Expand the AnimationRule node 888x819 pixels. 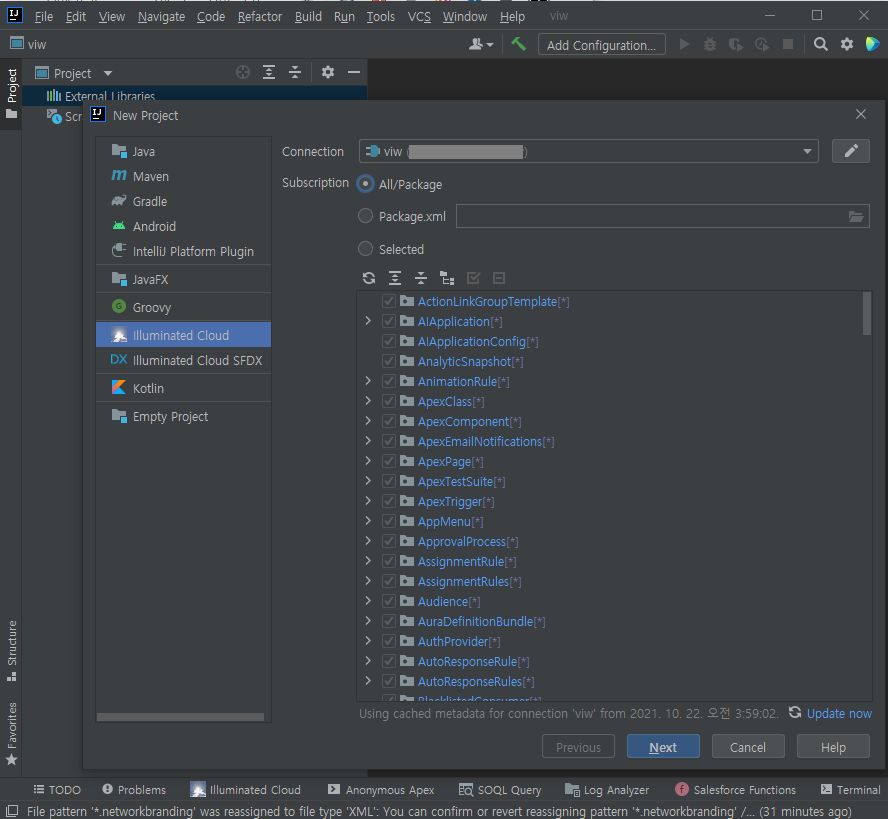click(x=368, y=381)
